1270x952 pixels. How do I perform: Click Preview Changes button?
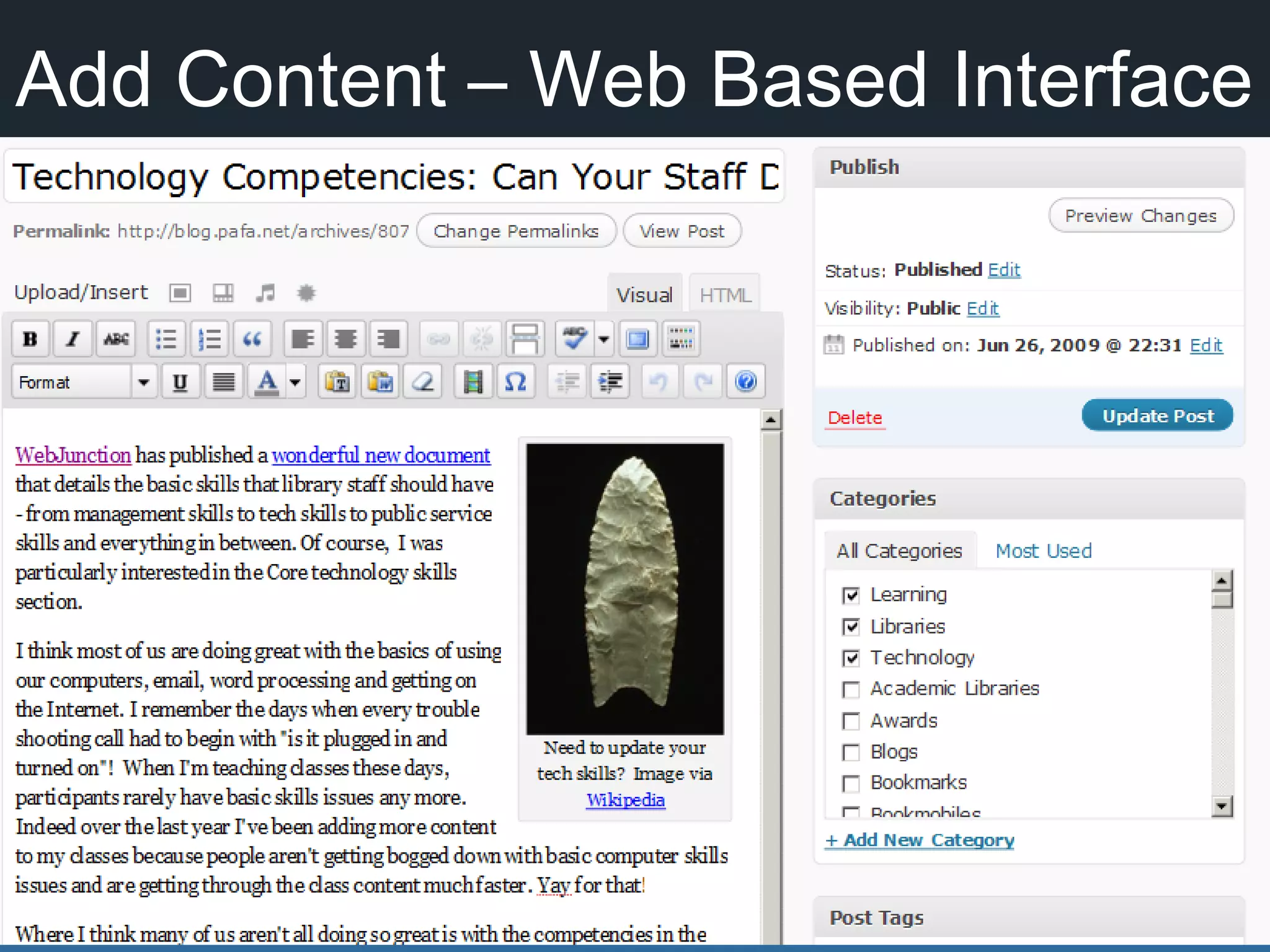(x=1141, y=216)
